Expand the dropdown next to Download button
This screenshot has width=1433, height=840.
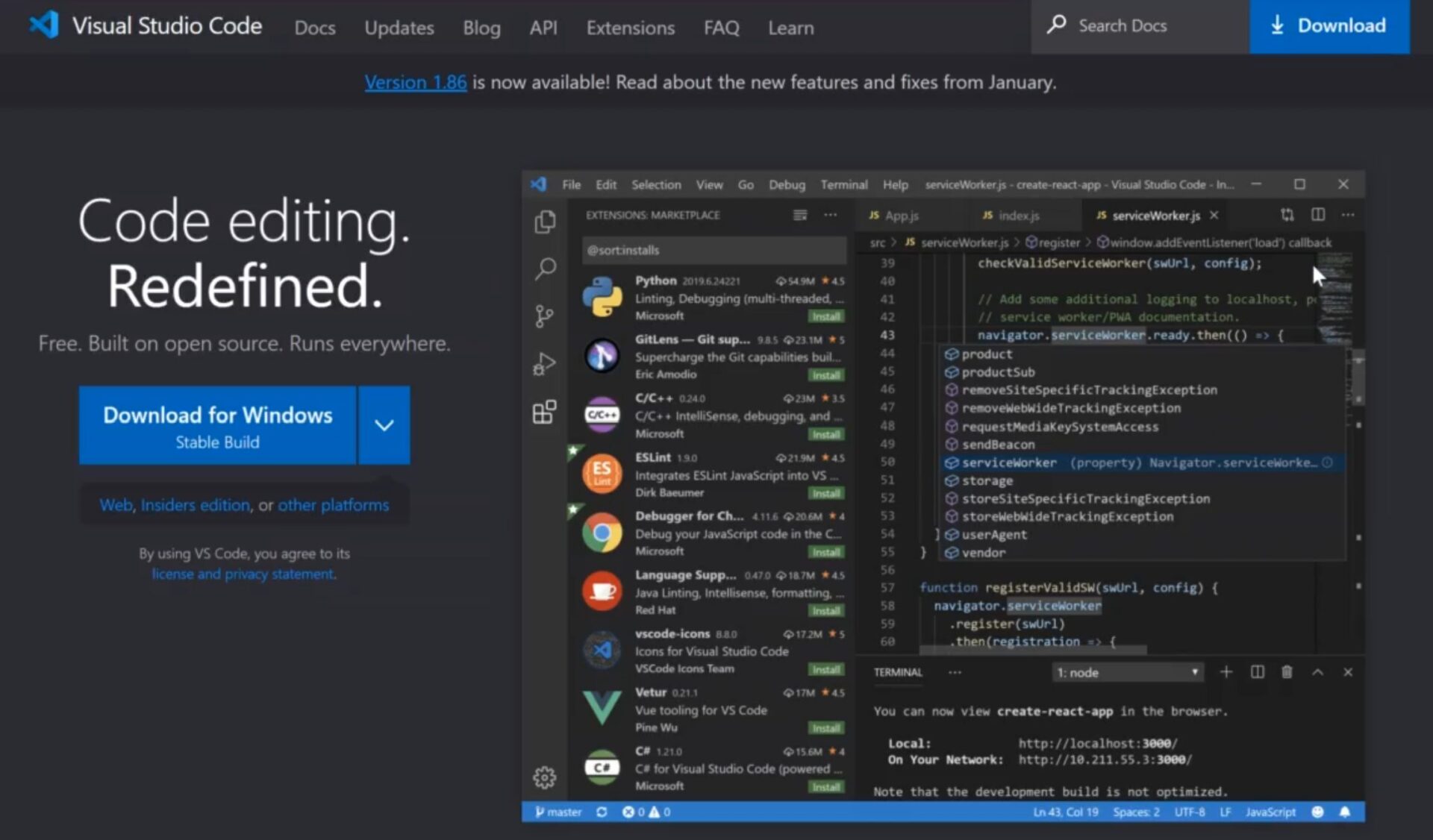[x=384, y=425]
